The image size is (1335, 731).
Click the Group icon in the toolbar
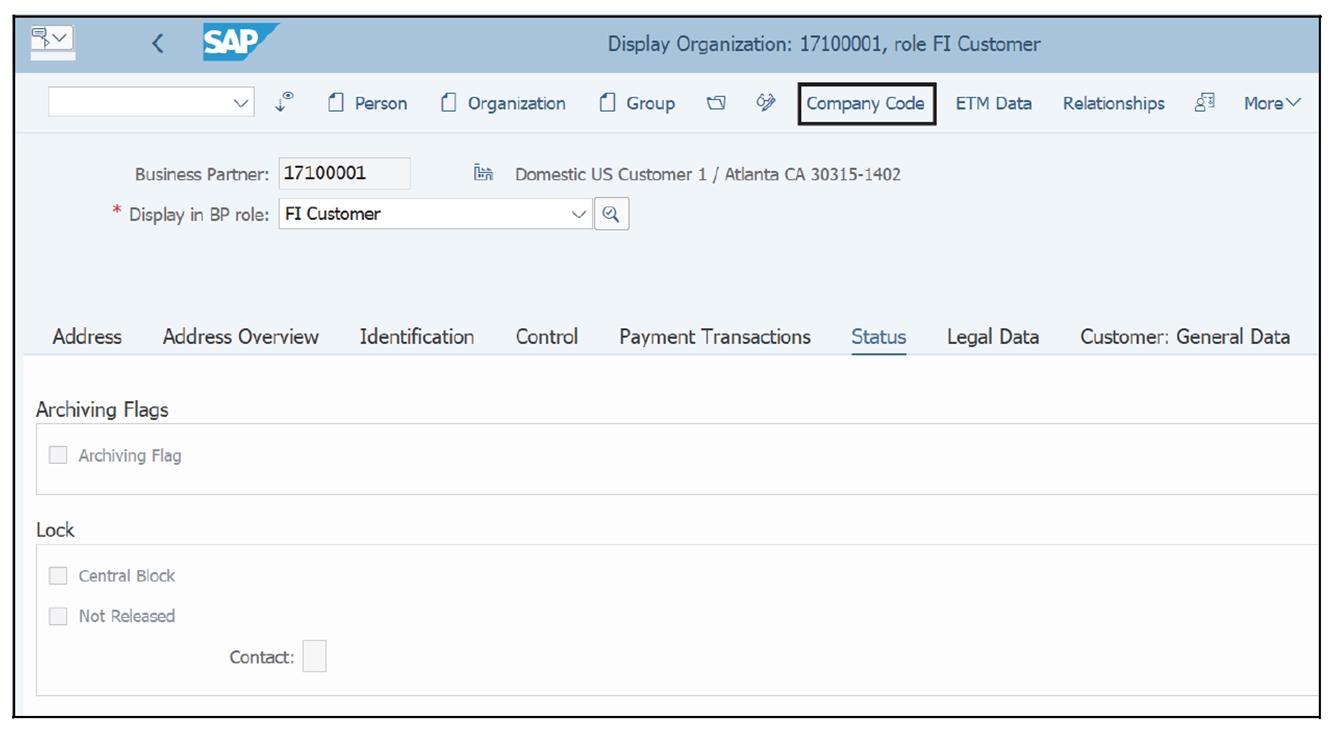[x=606, y=103]
